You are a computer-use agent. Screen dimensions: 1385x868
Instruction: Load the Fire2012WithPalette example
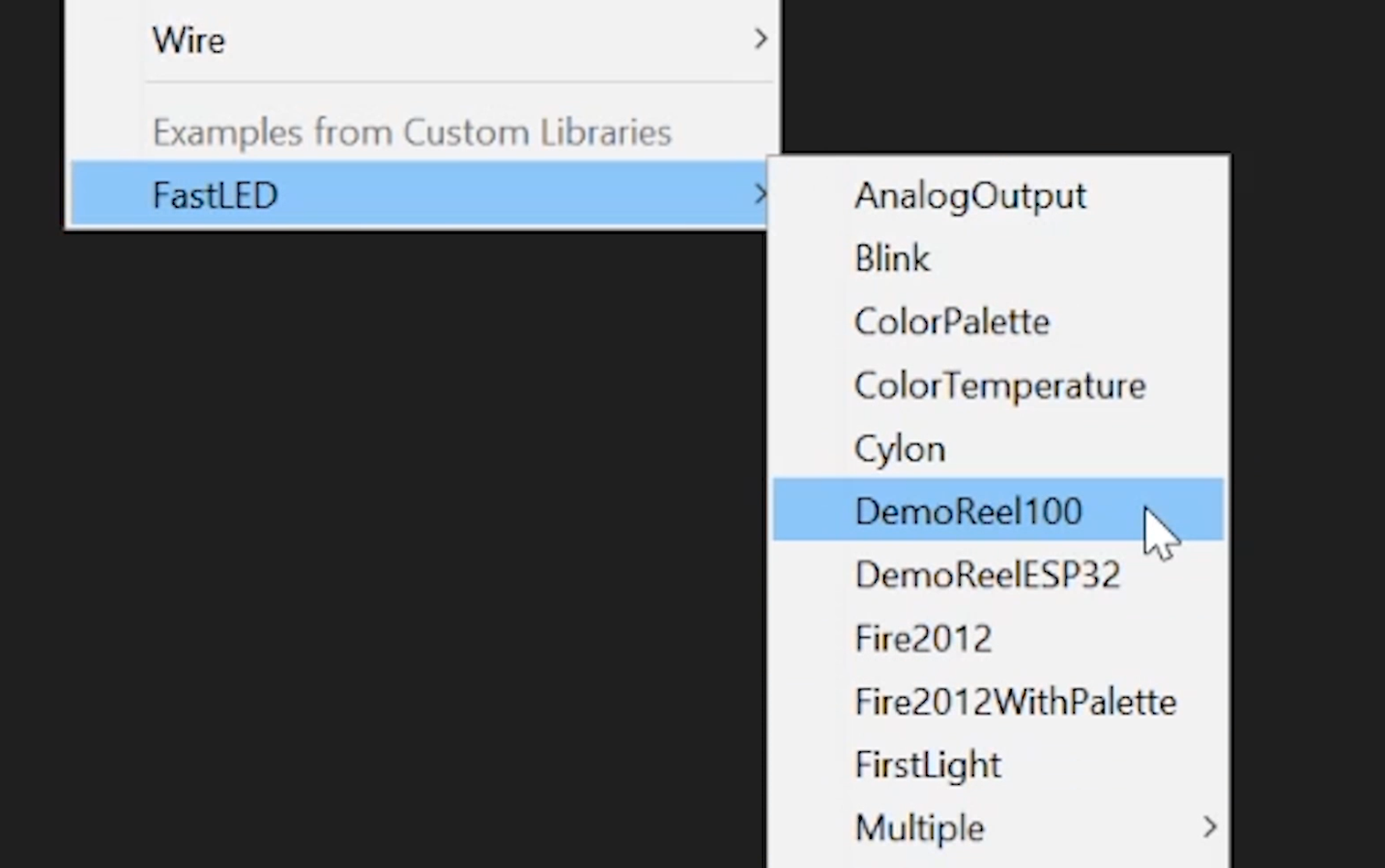[x=1015, y=702]
